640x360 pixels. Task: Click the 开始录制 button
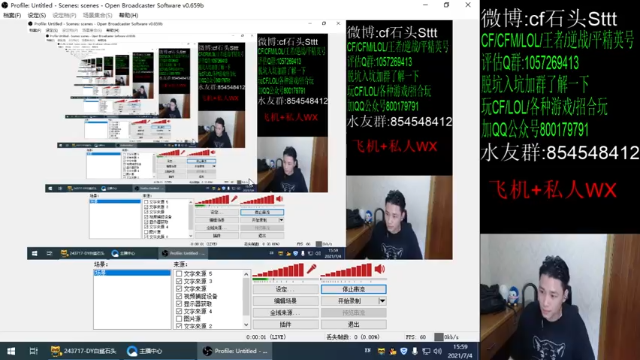click(x=349, y=301)
